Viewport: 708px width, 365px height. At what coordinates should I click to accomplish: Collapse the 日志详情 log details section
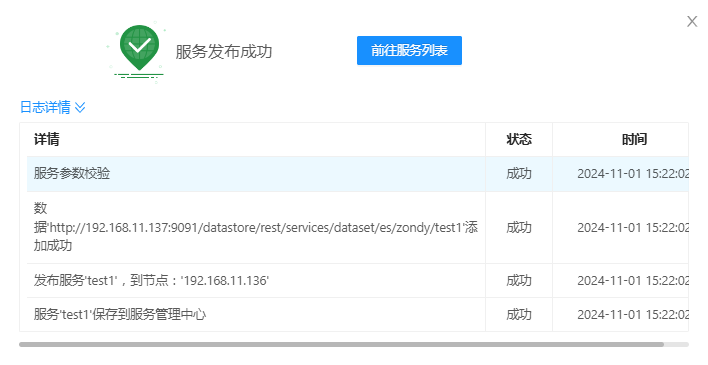click(52, 107)
